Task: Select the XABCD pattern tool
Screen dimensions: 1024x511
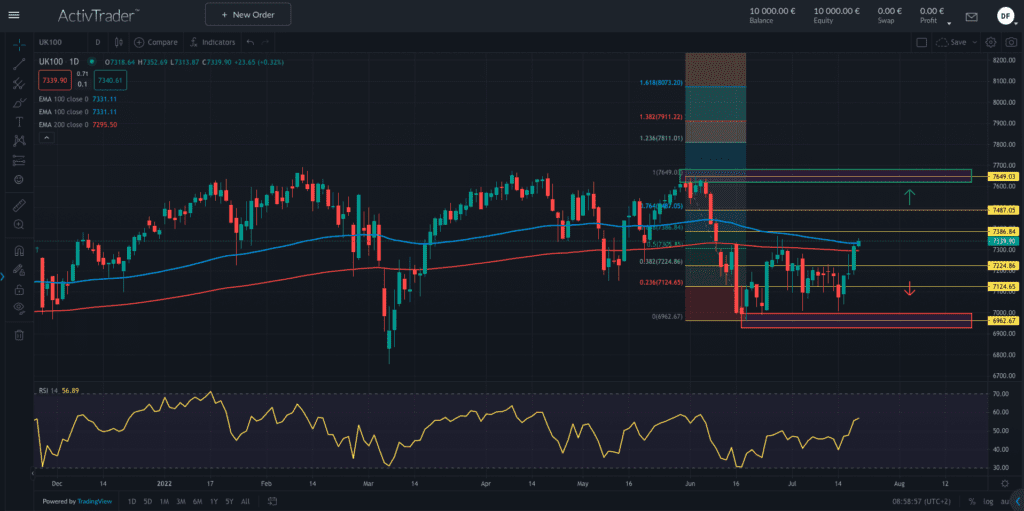Action: tap(19, 140)
